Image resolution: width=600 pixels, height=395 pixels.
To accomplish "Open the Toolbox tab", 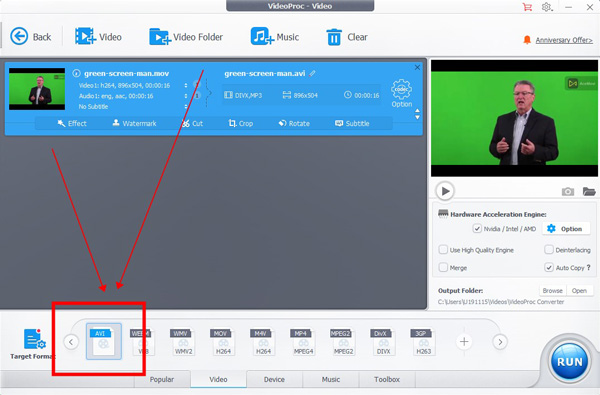I will (x=387, y=379).
